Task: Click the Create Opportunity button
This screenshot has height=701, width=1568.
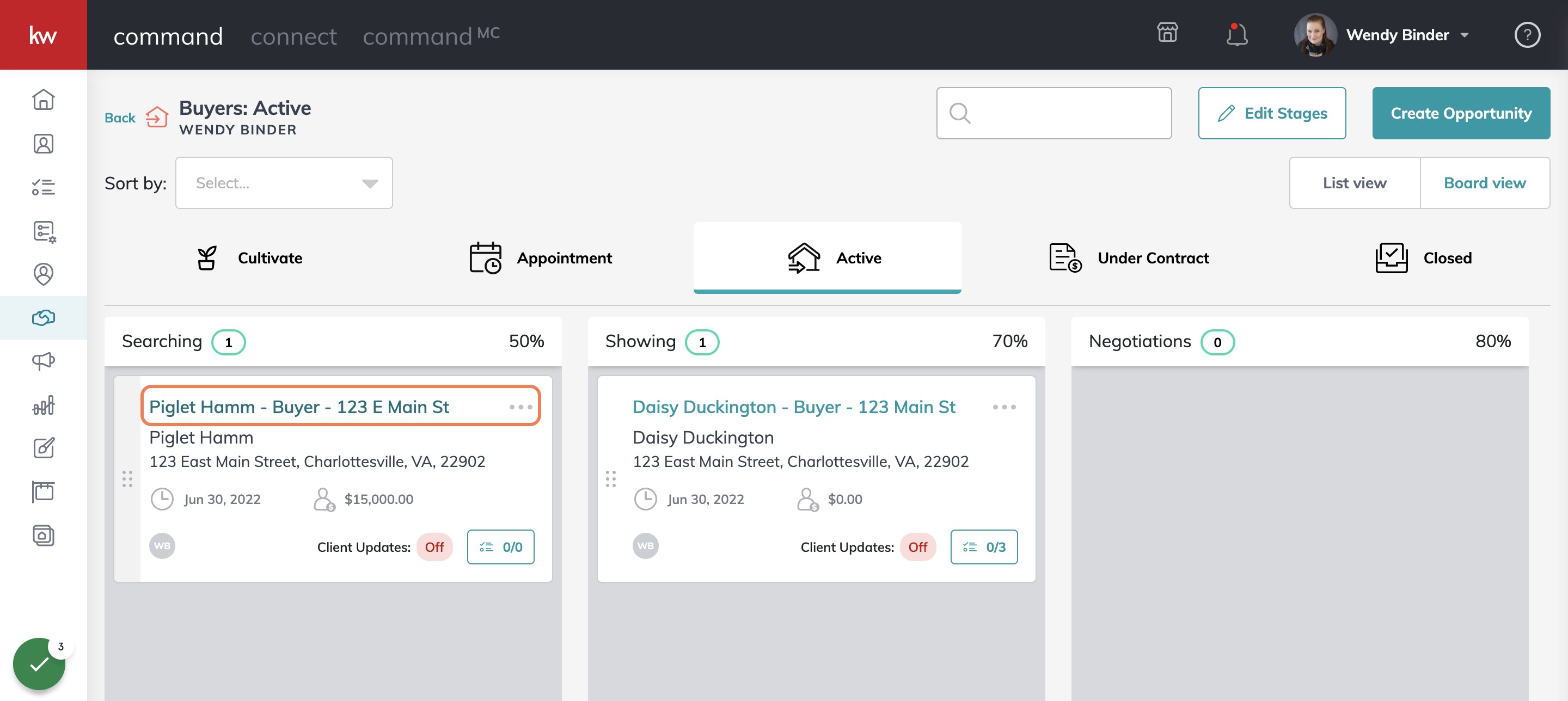Action: (x=1461, y=113)
